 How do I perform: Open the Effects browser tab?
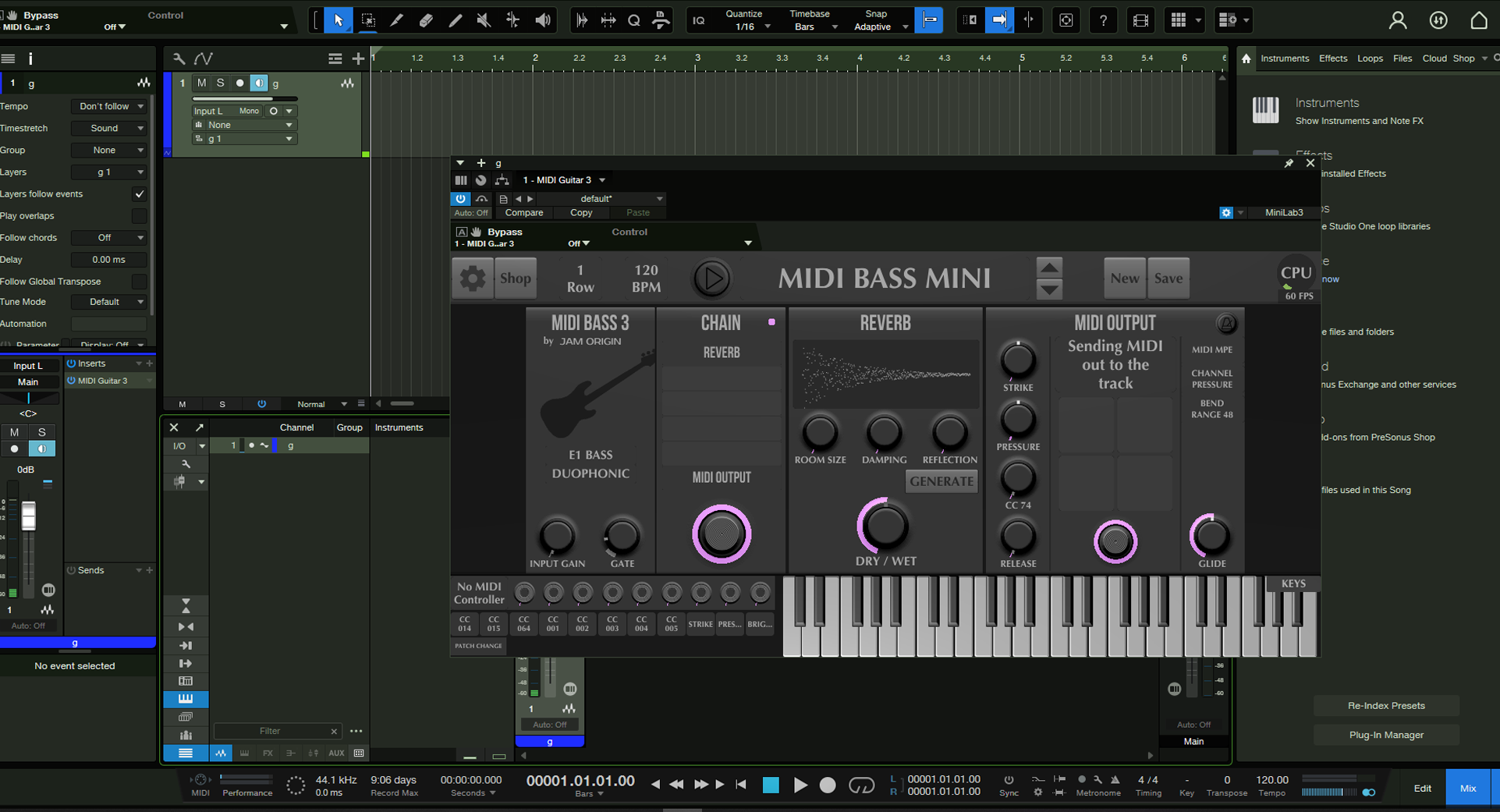click(1332, 59)
